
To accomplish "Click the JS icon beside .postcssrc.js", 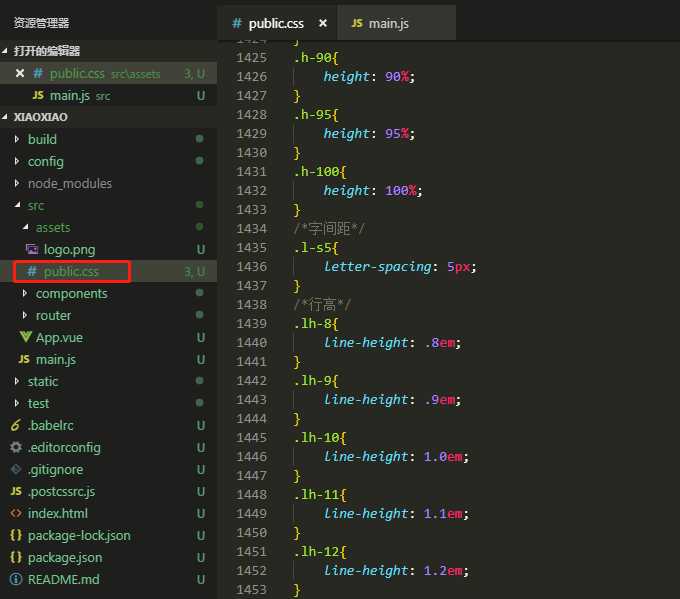I will [16, 491].
